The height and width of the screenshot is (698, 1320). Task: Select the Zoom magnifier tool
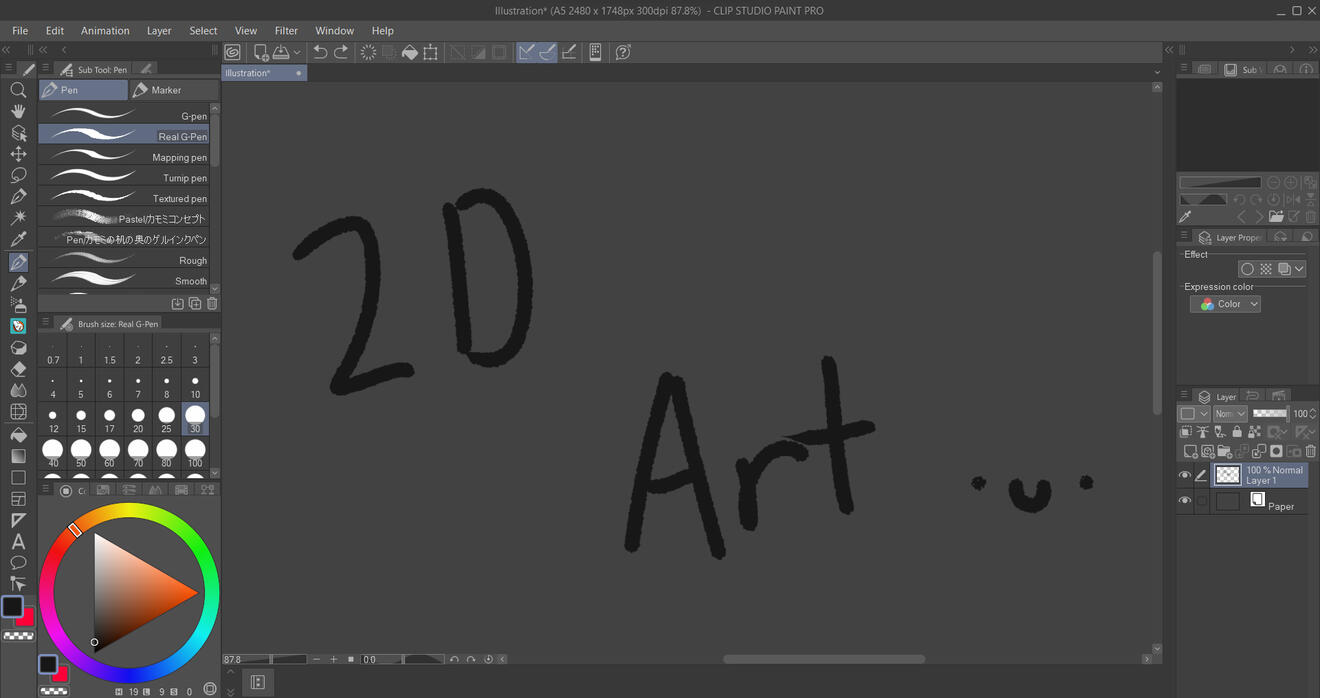click(x=18, y=90)
